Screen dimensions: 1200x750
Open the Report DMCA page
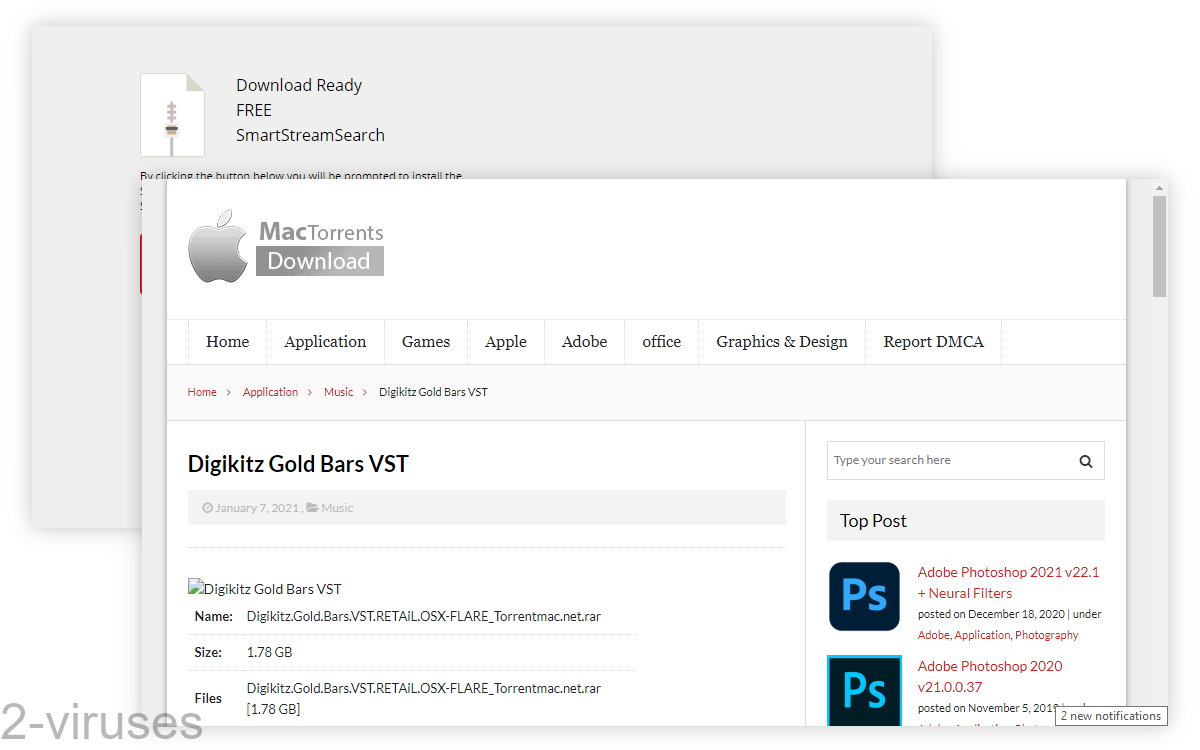click(933, 341)
